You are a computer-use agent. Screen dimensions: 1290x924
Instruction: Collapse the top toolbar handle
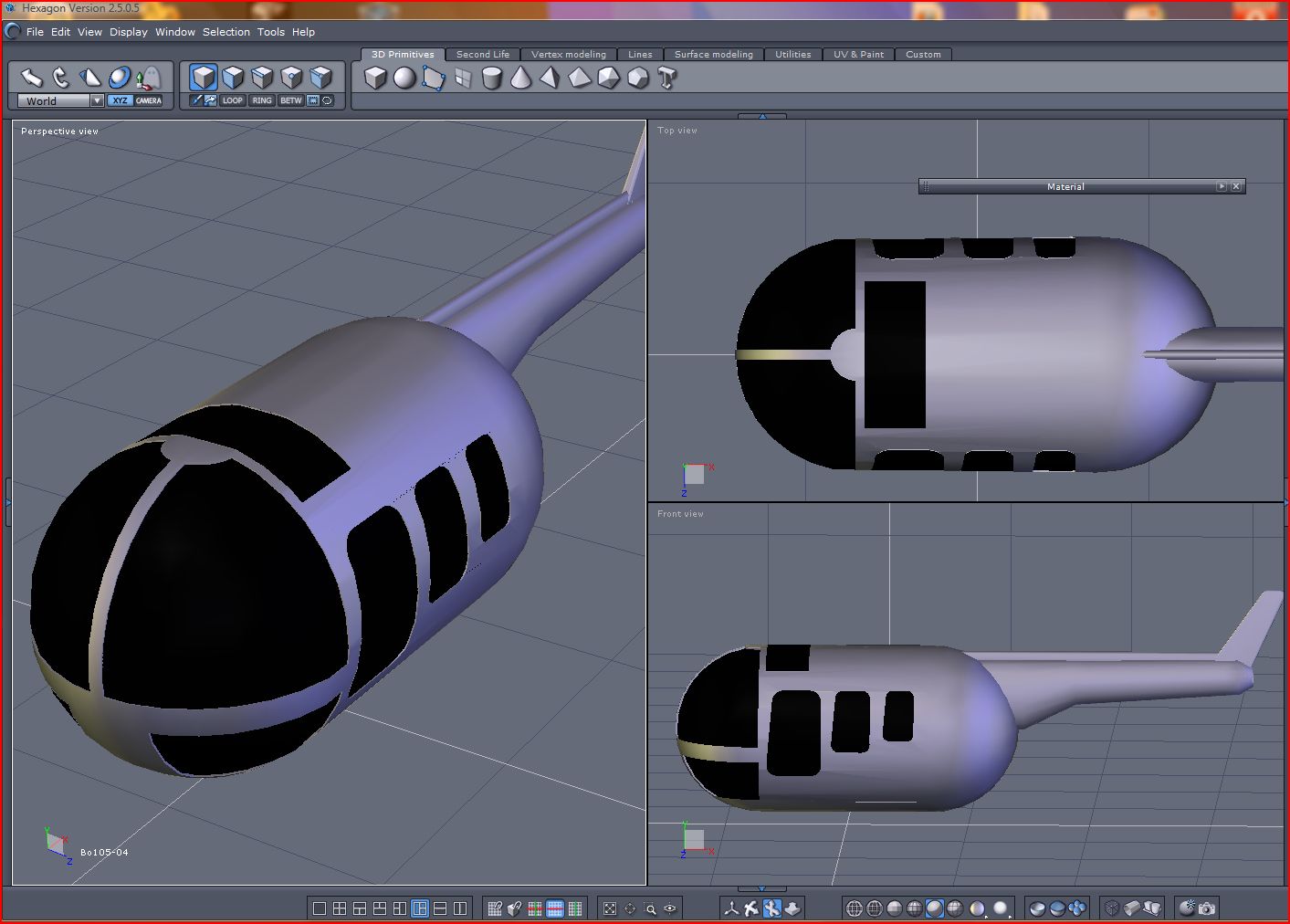coord(761,116)
